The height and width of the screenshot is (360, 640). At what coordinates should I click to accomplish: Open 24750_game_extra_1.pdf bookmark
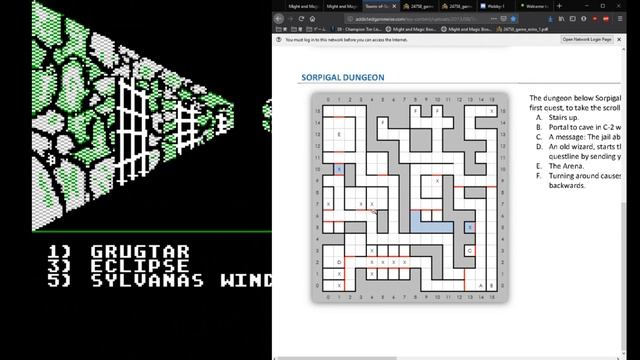[x=522, y=29]
